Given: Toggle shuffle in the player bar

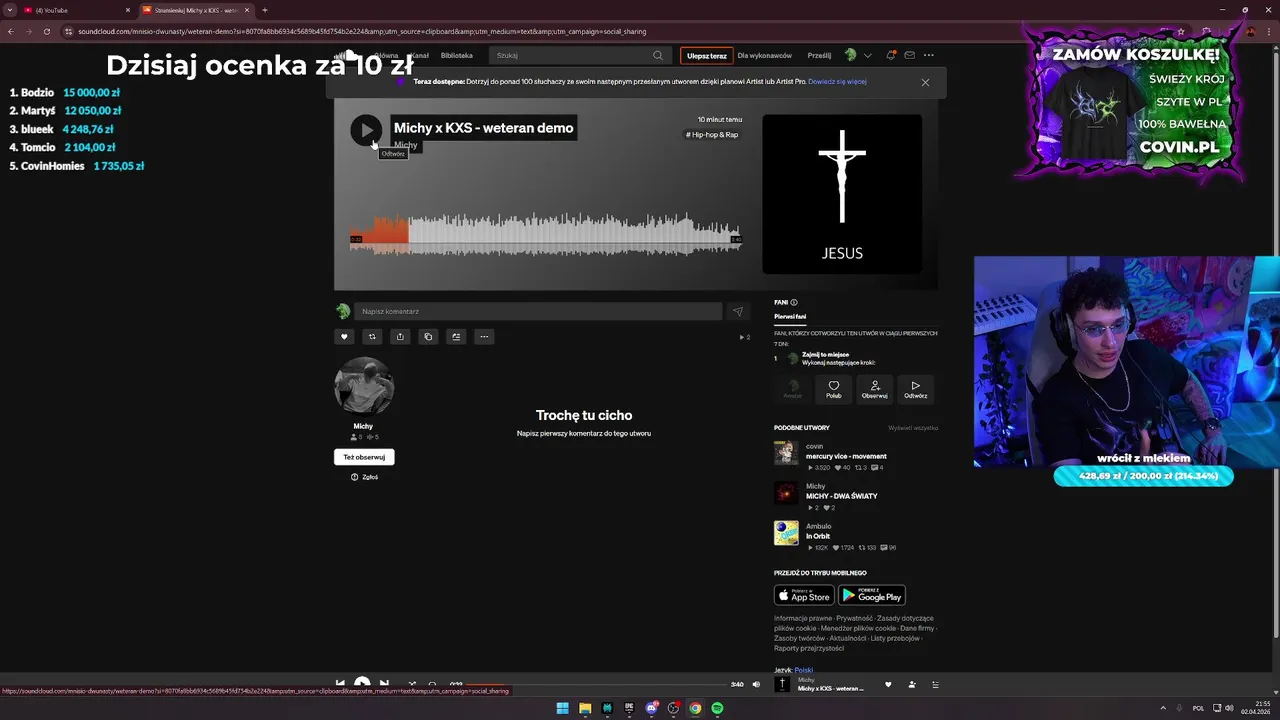Looking at the screenshot, I should (411, 685).
